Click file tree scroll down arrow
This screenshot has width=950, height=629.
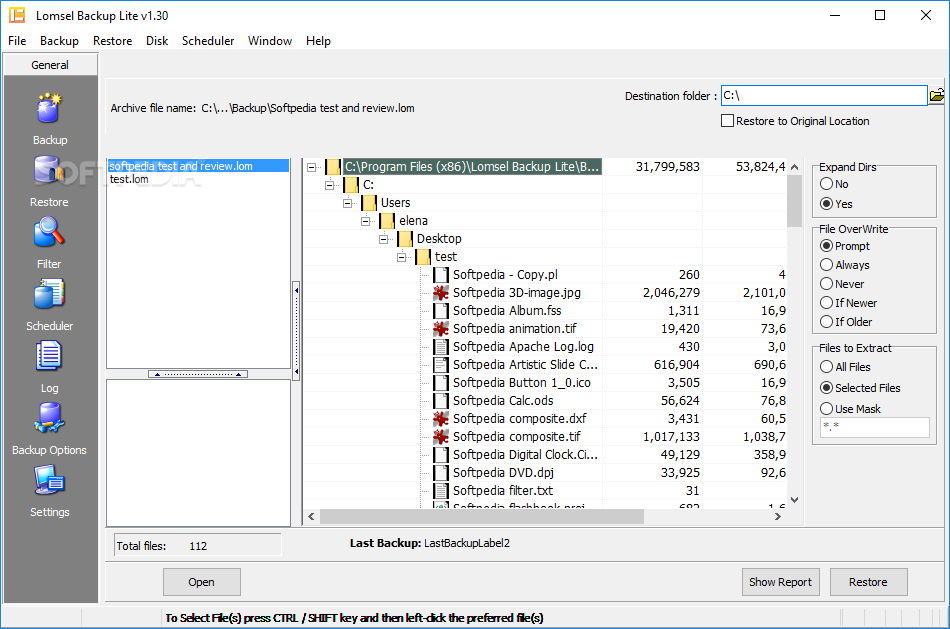click(794, 500)
